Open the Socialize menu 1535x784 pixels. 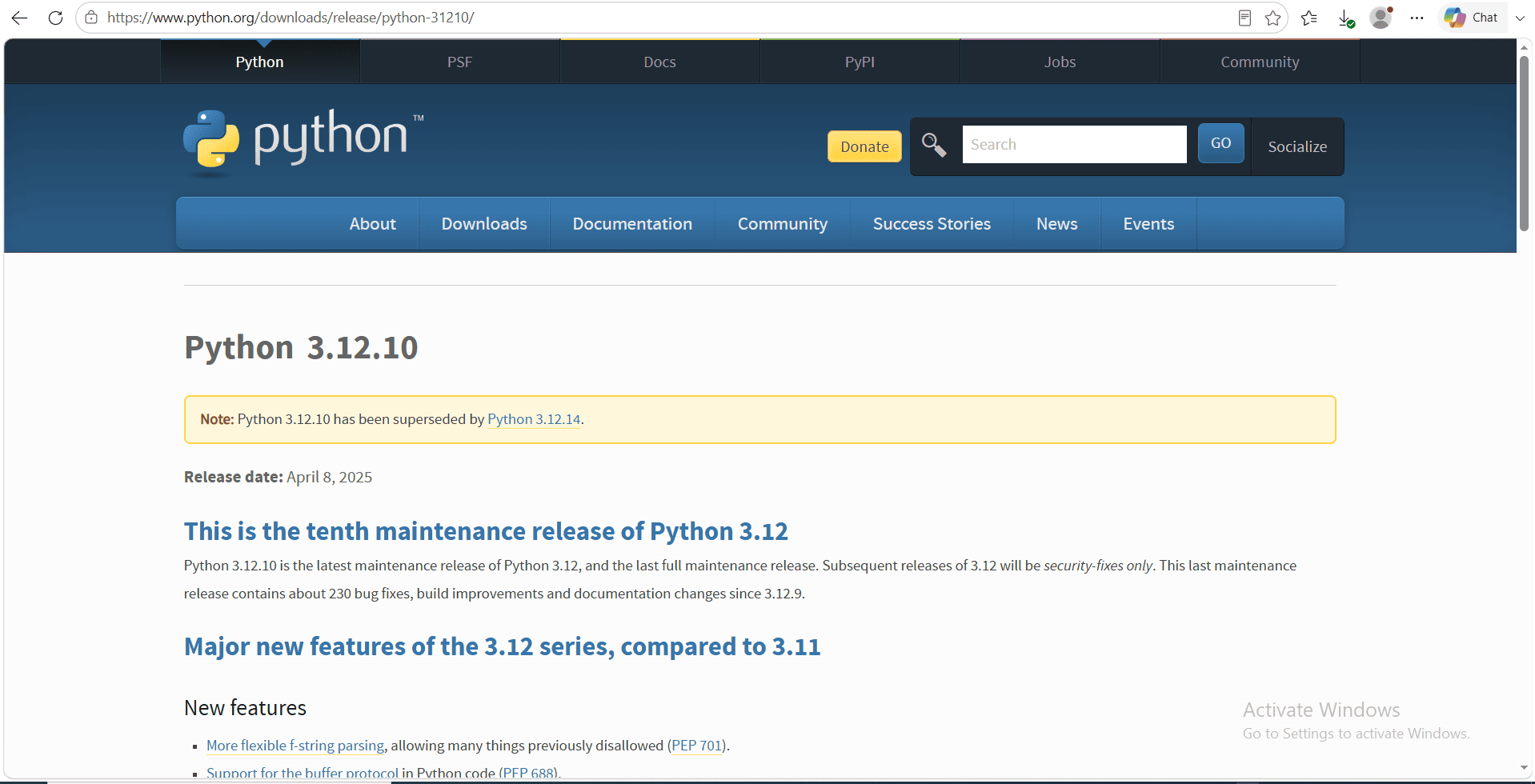[x=1297, y=146]
